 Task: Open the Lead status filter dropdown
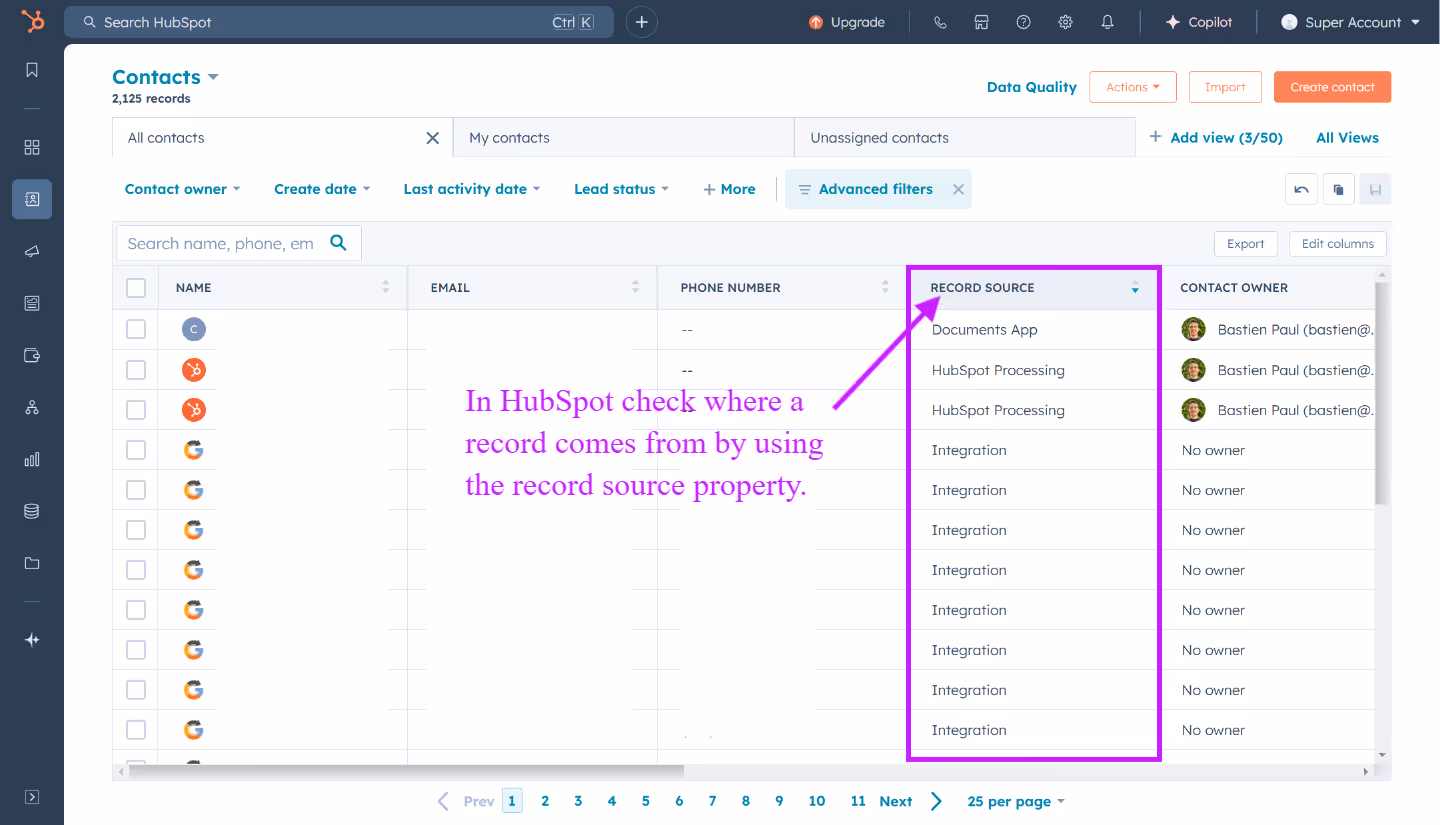[621, 189]
